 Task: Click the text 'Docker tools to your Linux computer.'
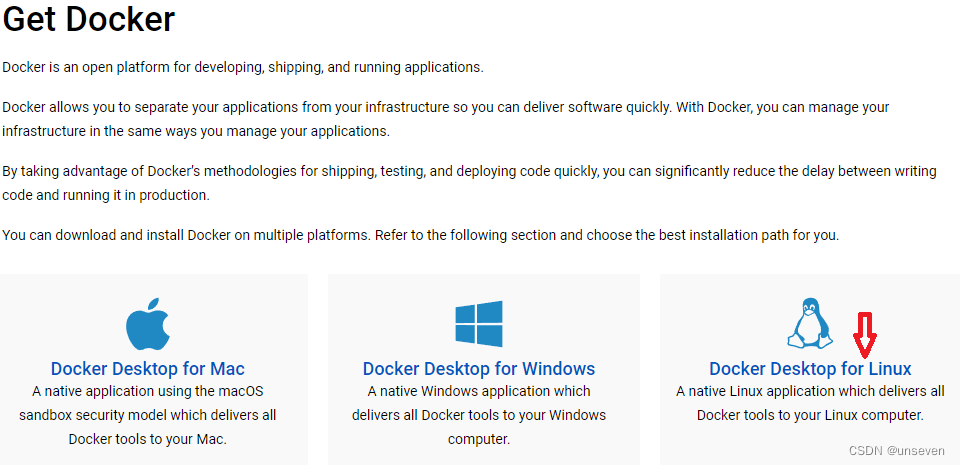[x=810, y=415]
